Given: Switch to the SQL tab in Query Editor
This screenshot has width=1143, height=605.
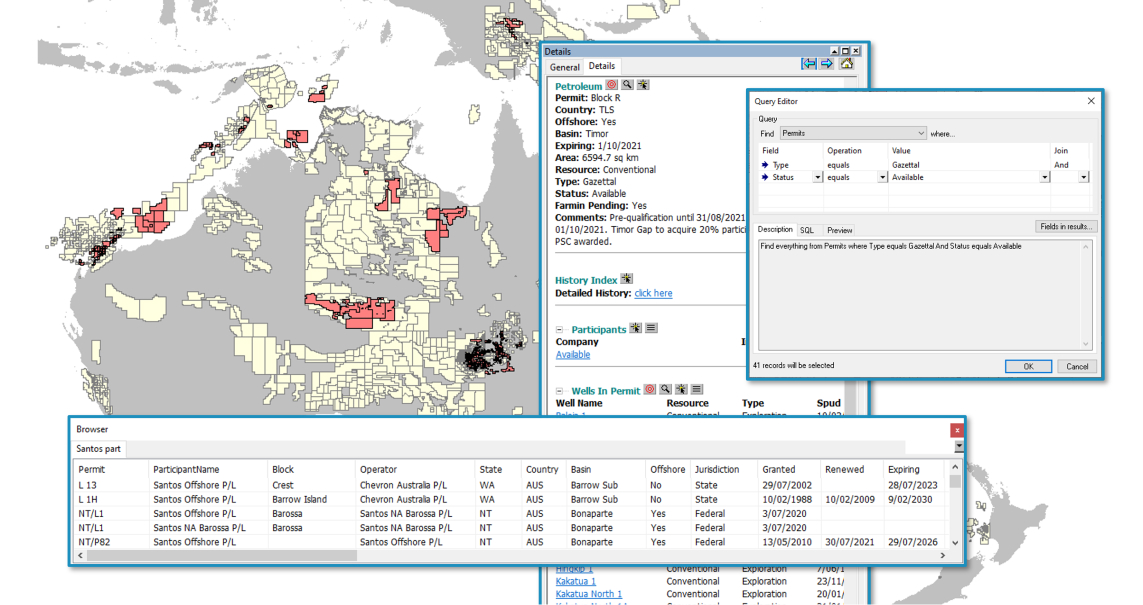Looking at the screenshot, I should point(806,230).
